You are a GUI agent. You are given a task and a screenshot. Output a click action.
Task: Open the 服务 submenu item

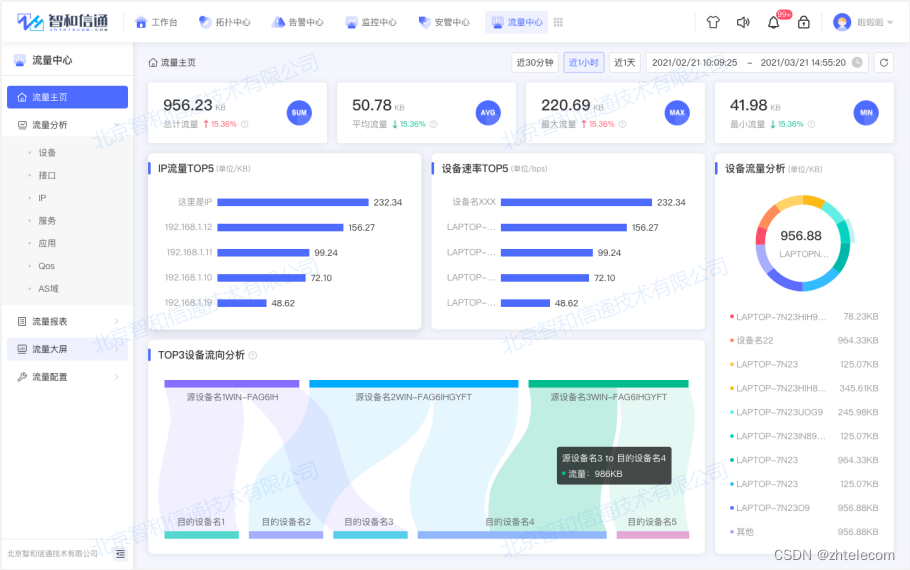47,221
